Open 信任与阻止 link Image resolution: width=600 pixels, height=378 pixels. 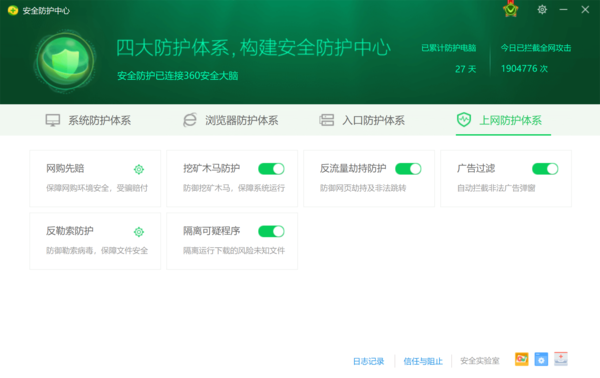coord(423,361)
